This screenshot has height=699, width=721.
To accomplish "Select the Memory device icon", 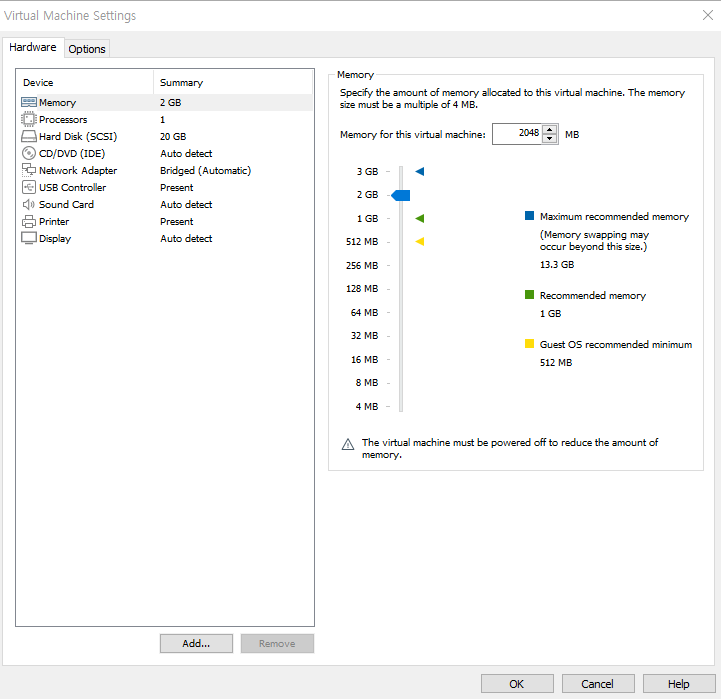I will point(29,102).
